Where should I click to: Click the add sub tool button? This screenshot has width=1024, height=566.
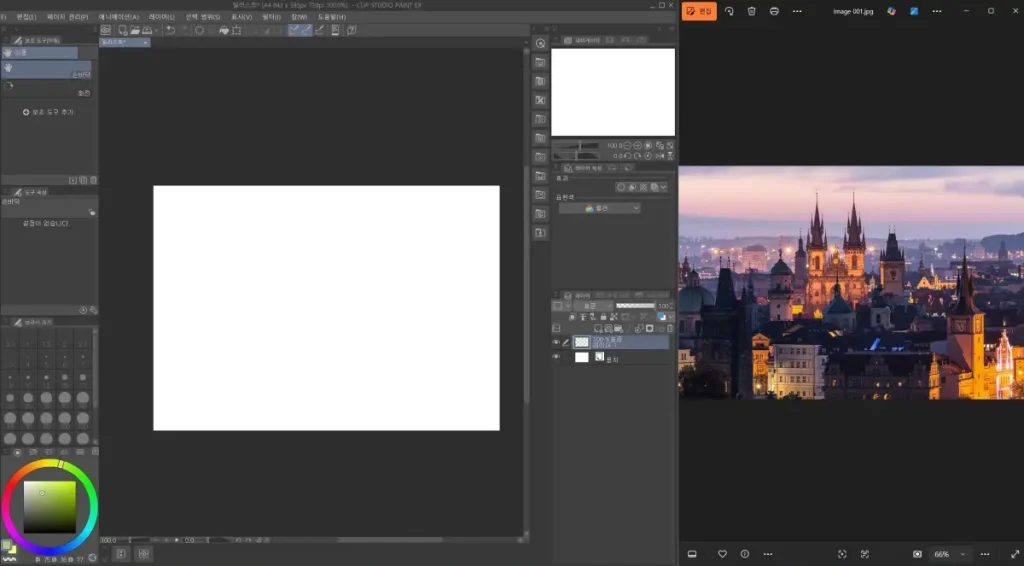(x=50, y=112)
